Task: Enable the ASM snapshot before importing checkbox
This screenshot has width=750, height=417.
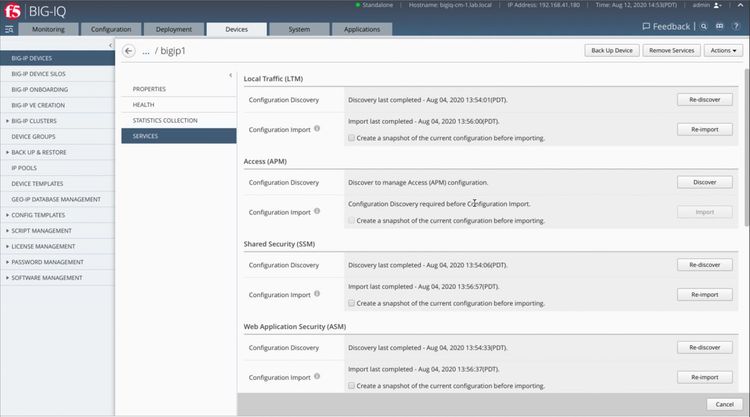Action: (352, 385)
